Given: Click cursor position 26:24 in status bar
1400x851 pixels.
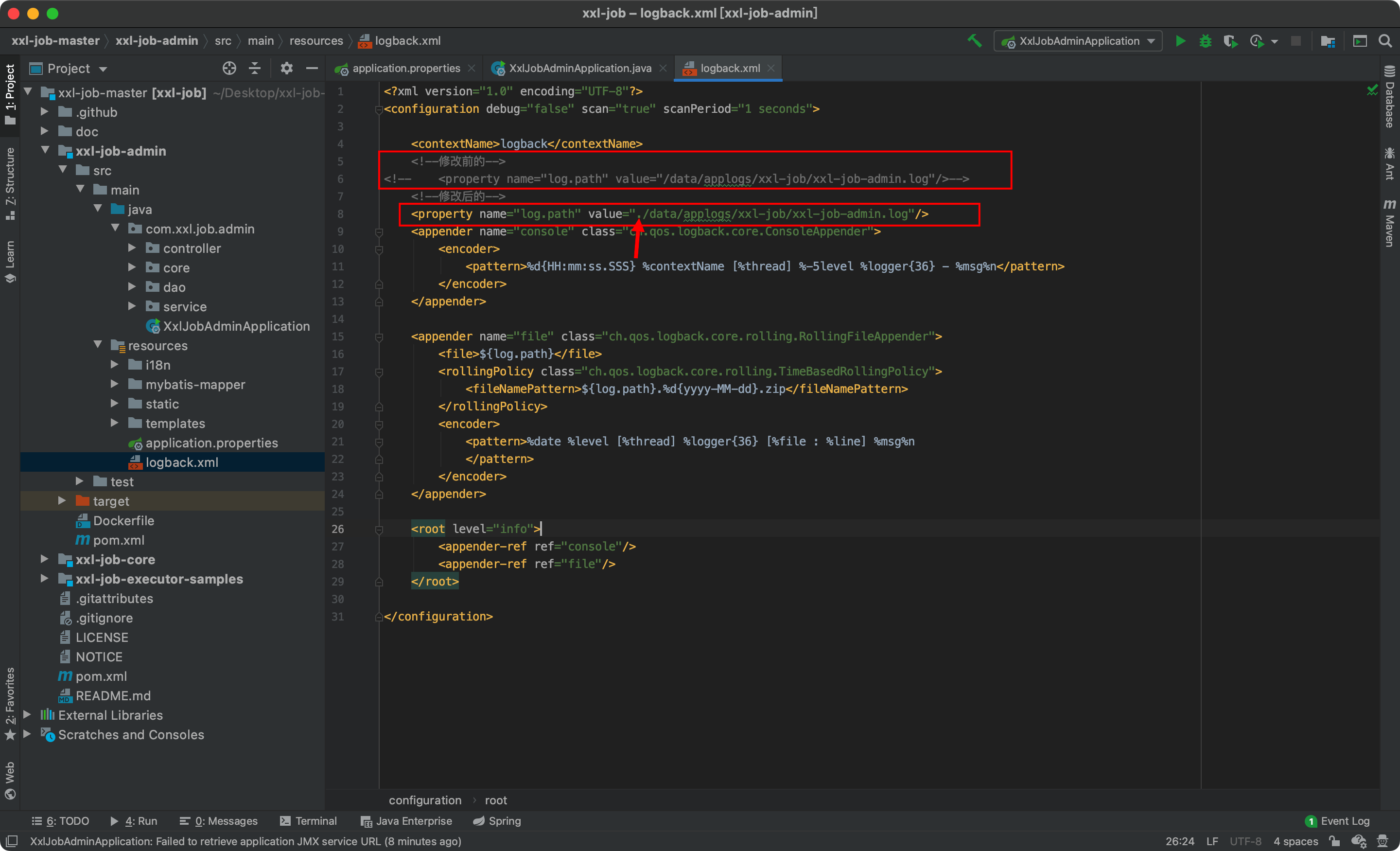Looking at the screenshot, I should click(1179, 841).
